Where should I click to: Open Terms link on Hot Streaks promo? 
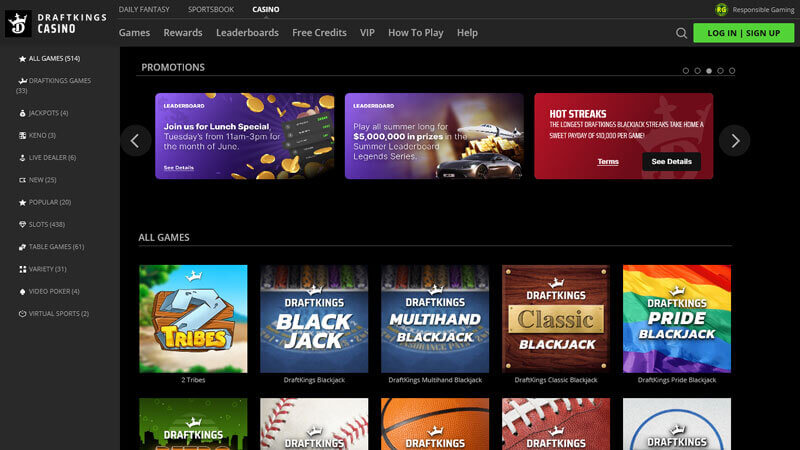point(608,162)
